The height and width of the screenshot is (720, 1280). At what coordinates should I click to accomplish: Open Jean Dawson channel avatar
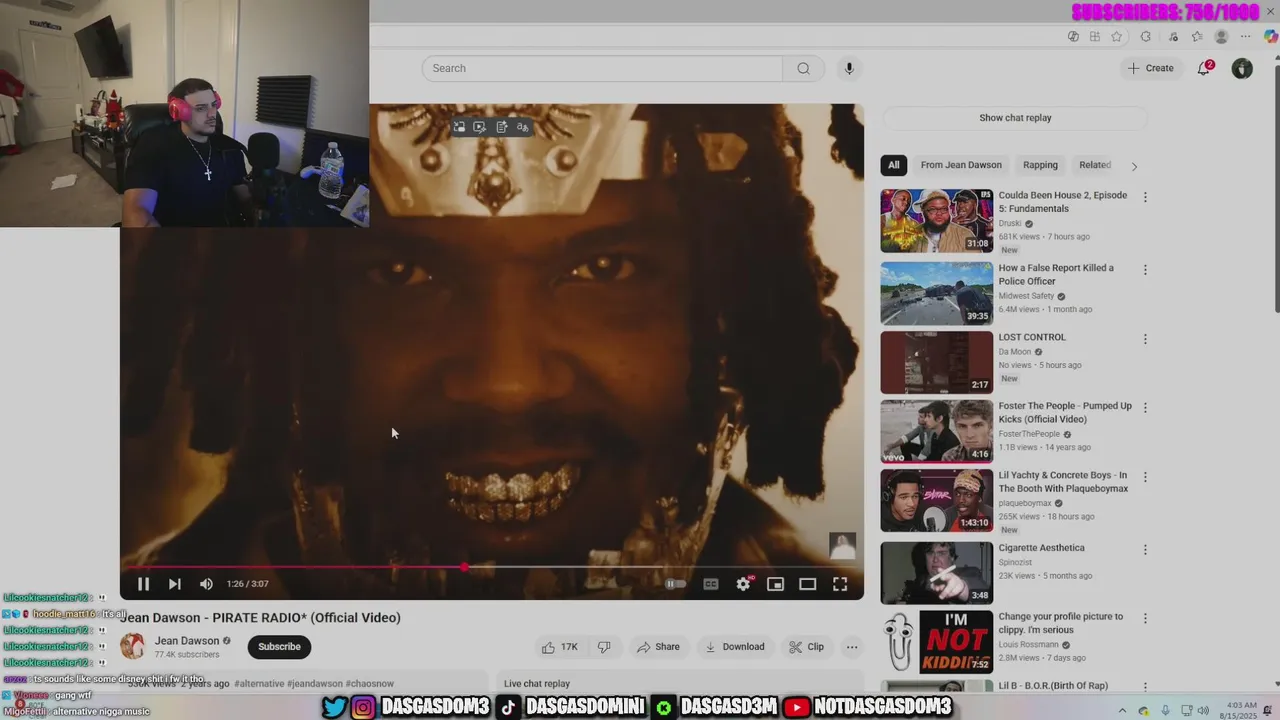132,647
